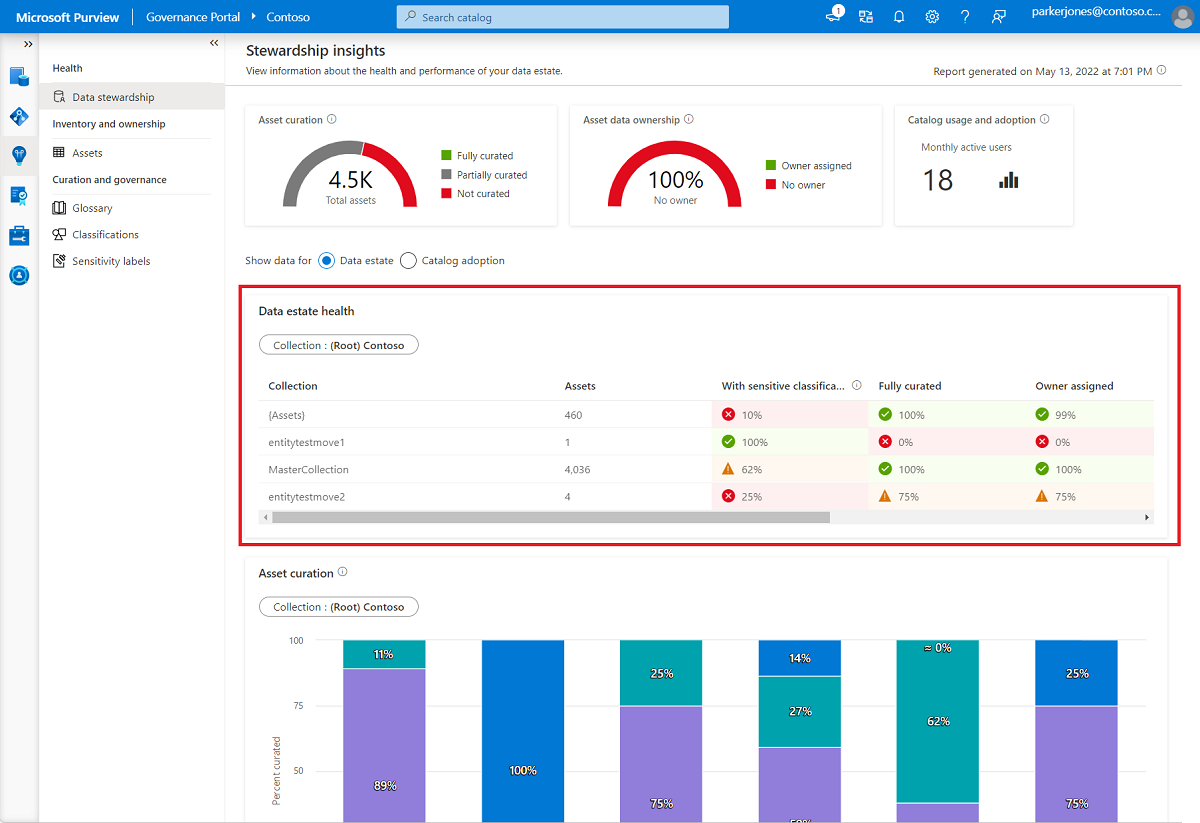Select the lightbulb insights icon in left rail
1200x823 pixels.
coord(19,155)
